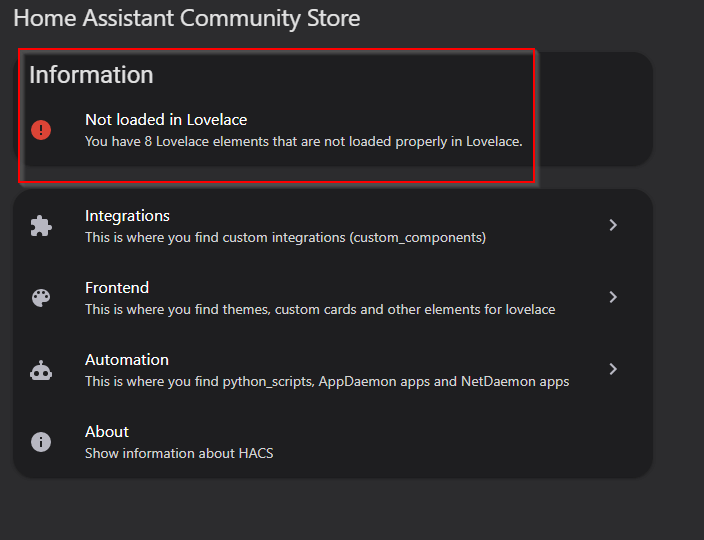The image size is (704, 540).
Task: Click the info circle About icon
Action: [41, 442]
